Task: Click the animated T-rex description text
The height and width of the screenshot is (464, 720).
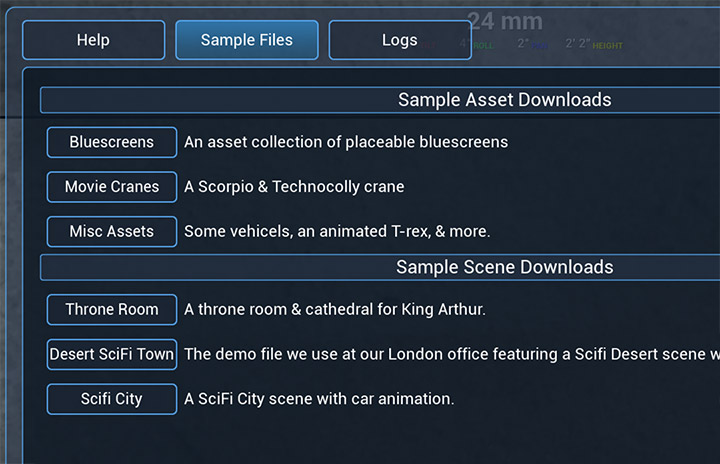Action: point(337,231)
